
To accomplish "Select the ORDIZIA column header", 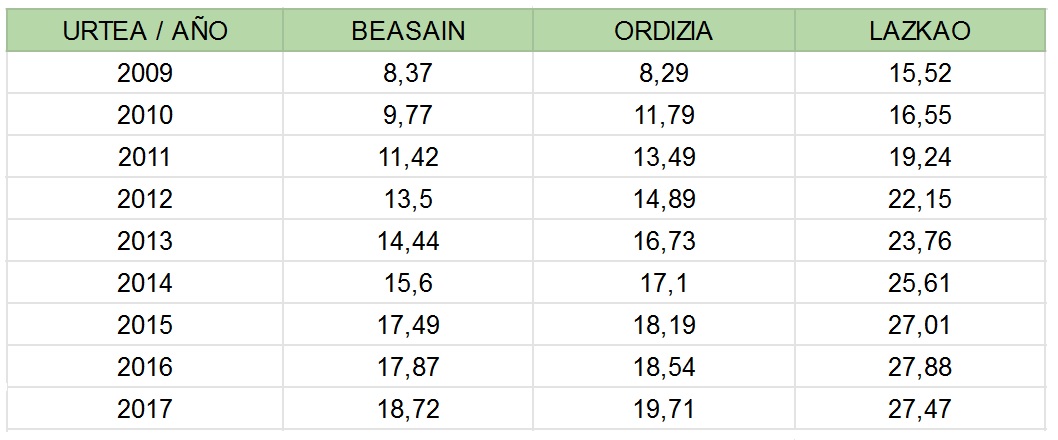I will click(663, 30).
